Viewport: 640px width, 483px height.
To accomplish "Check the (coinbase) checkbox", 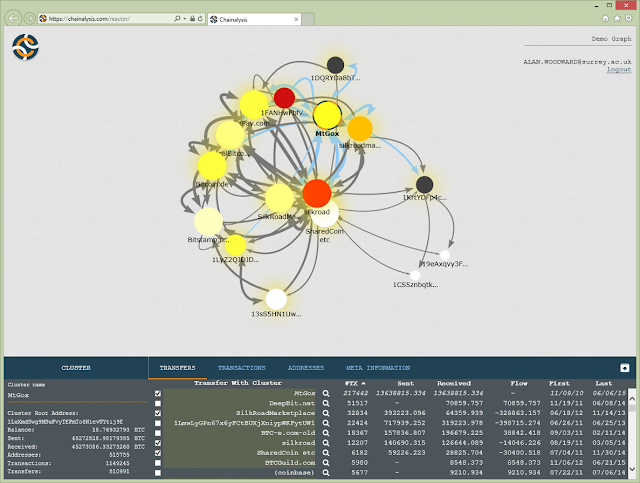I will tap(158, 473).
